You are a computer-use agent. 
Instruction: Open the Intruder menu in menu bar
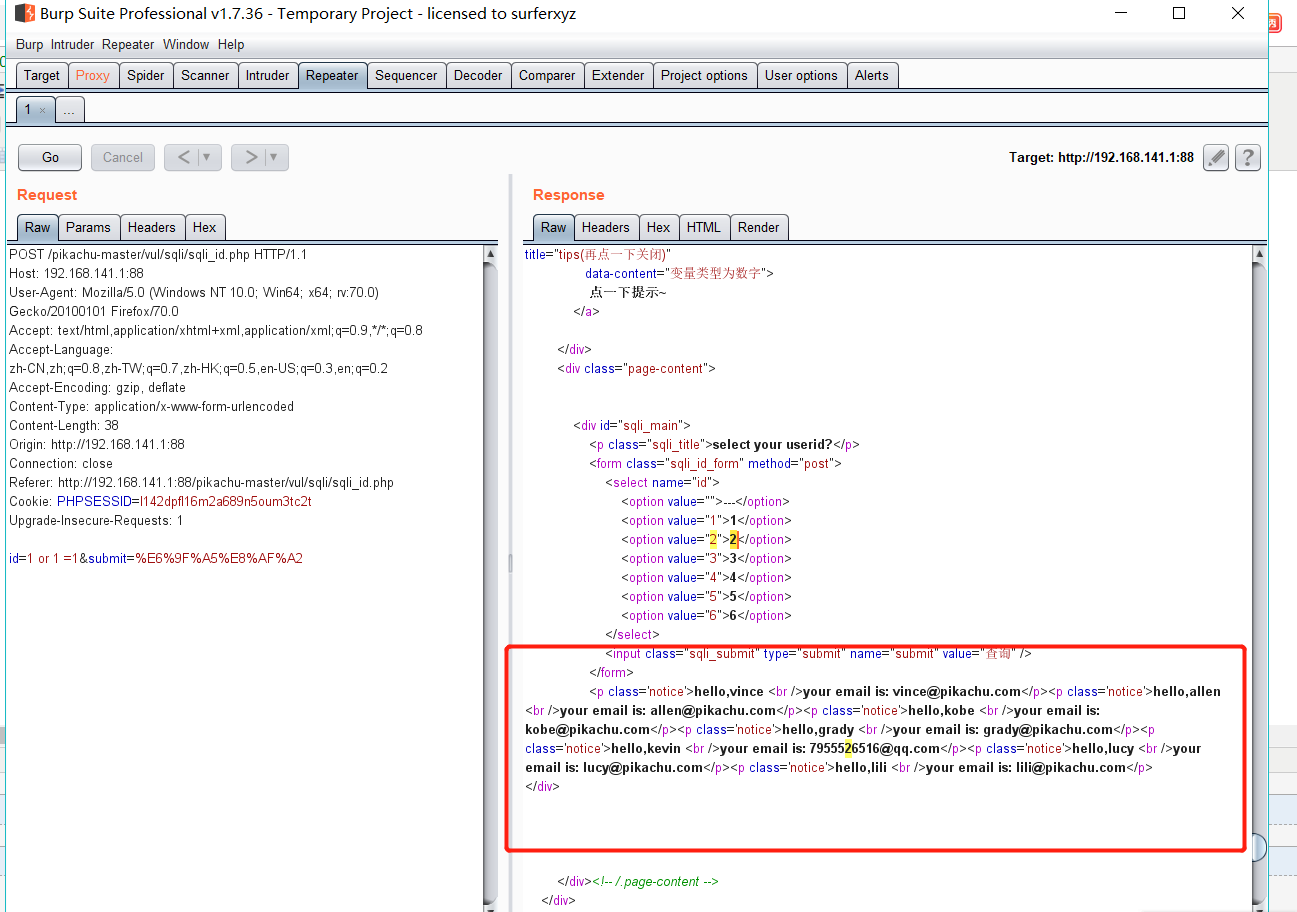click(x=72, y=44)
